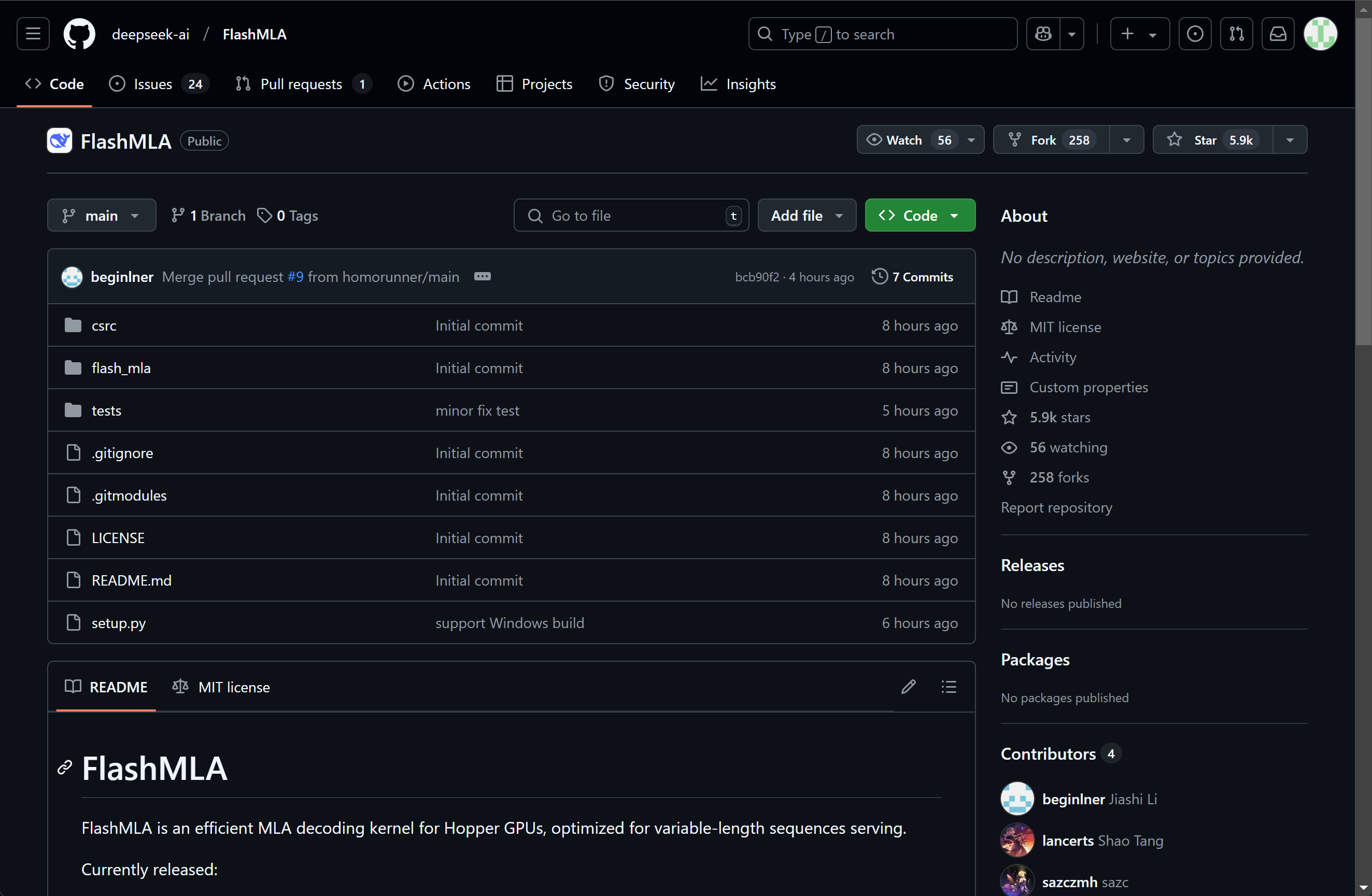Open the main branch selector
Viewport: 1372px width, 896px height.
coord(102,216)
